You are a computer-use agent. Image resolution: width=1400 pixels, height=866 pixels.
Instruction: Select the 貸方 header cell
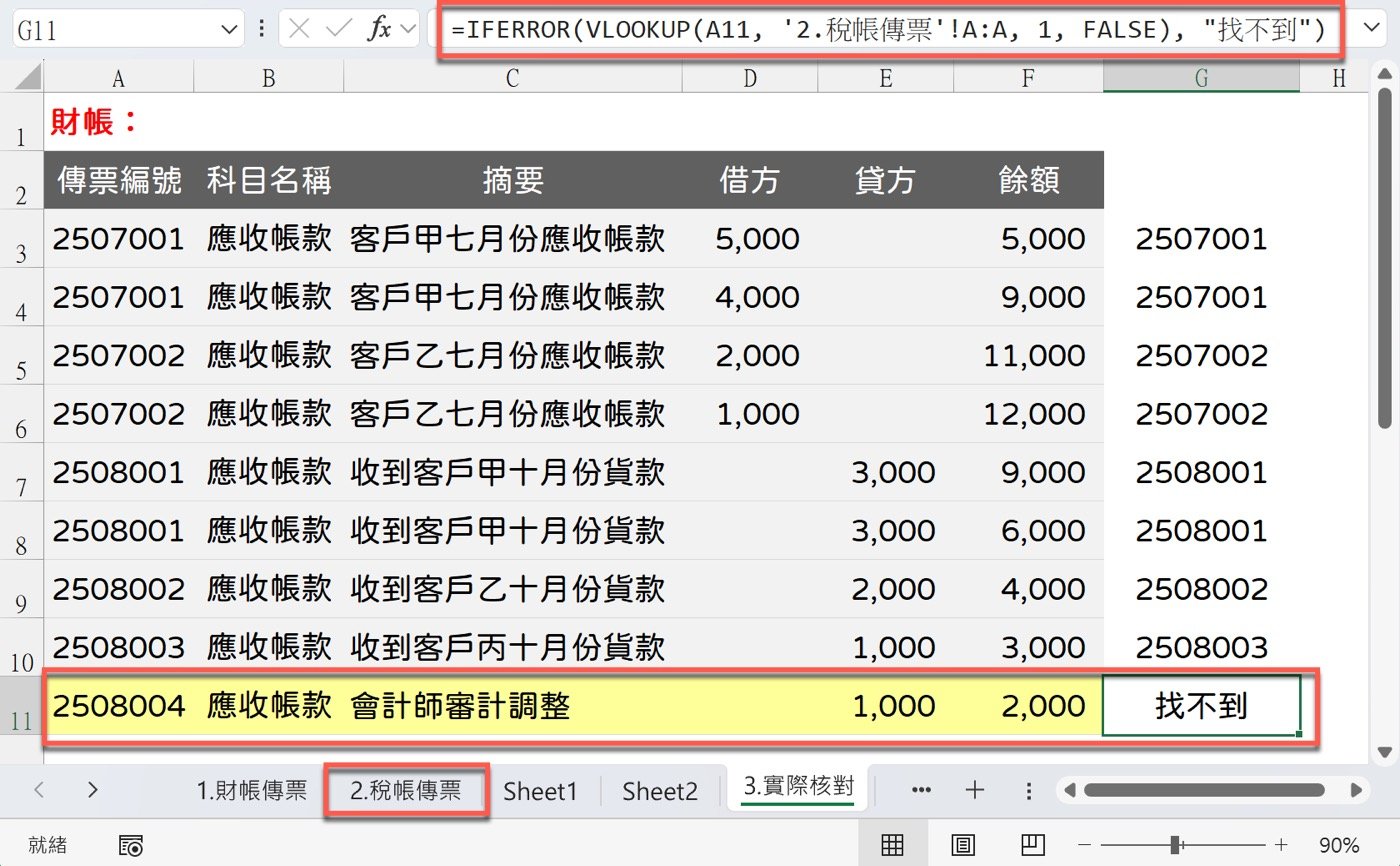pos(885,180)
